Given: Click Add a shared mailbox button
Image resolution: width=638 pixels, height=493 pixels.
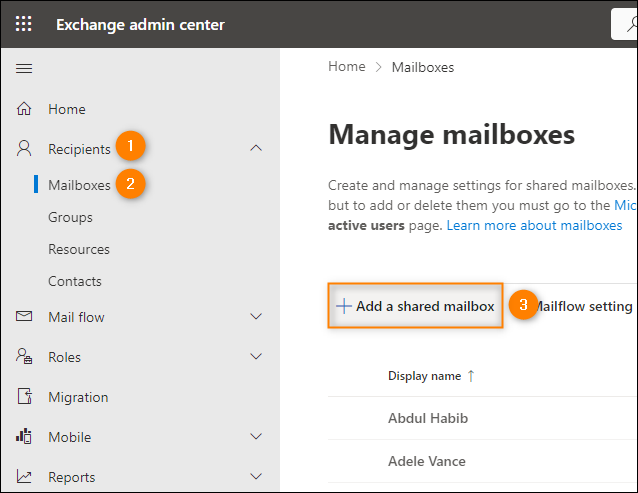Looking at the screenshot, I should 415,306.
